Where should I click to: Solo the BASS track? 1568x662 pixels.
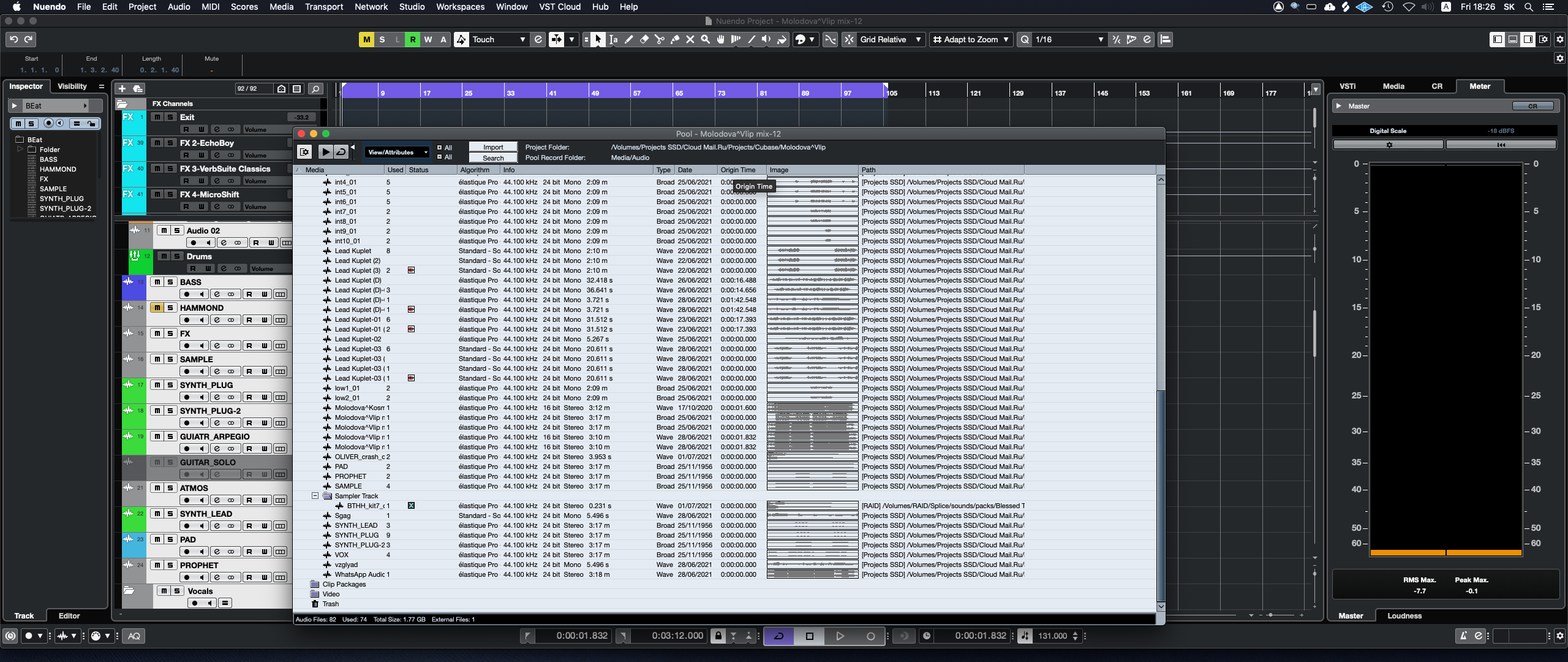pyautogui.click(x=171, y=282)
